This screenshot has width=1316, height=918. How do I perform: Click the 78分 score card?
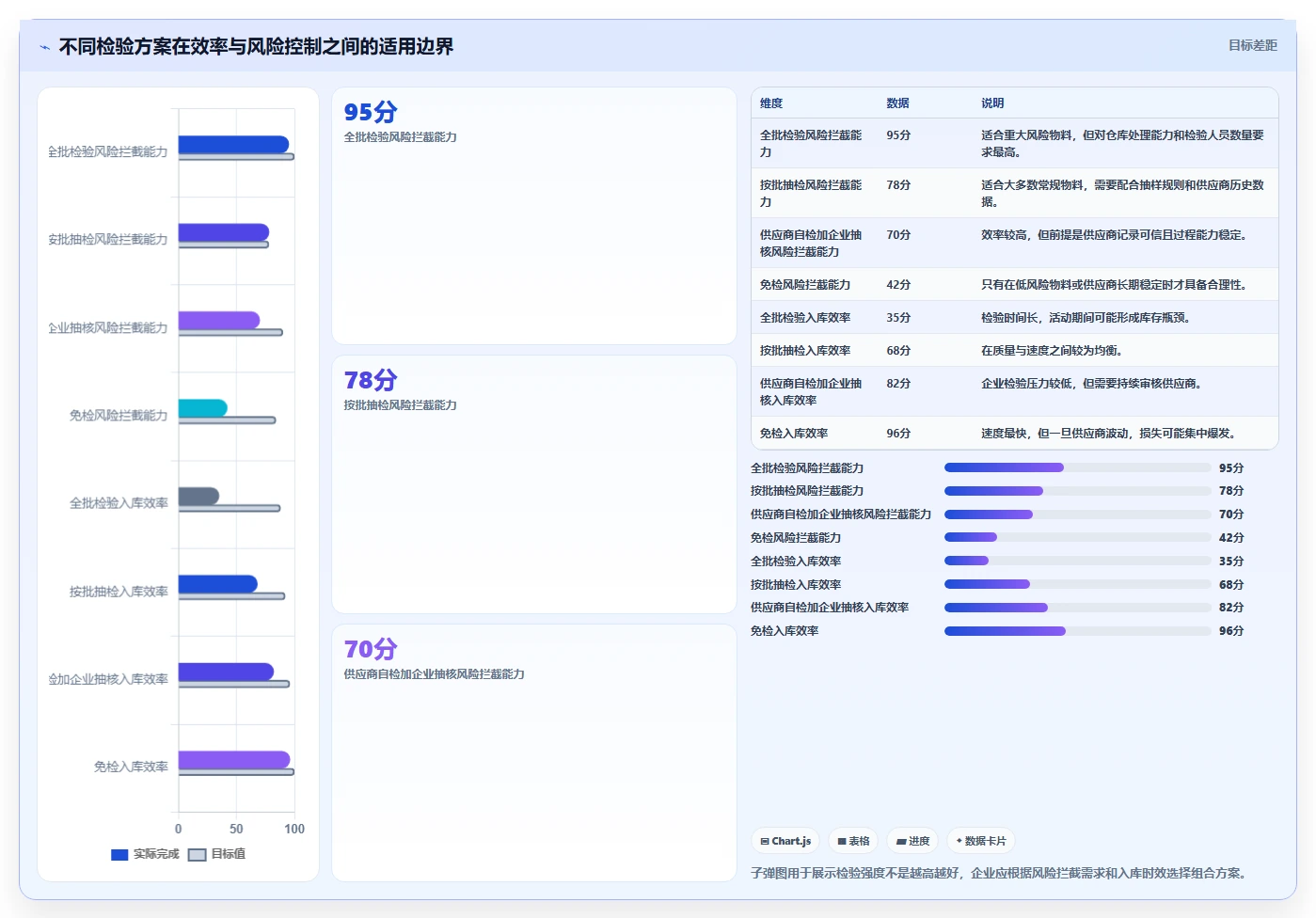tap(534, 484)
